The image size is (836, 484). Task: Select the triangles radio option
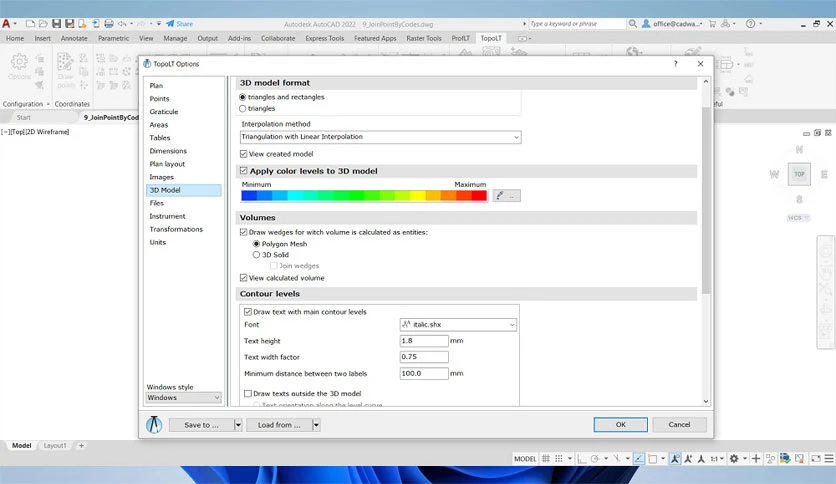(243, 108)
